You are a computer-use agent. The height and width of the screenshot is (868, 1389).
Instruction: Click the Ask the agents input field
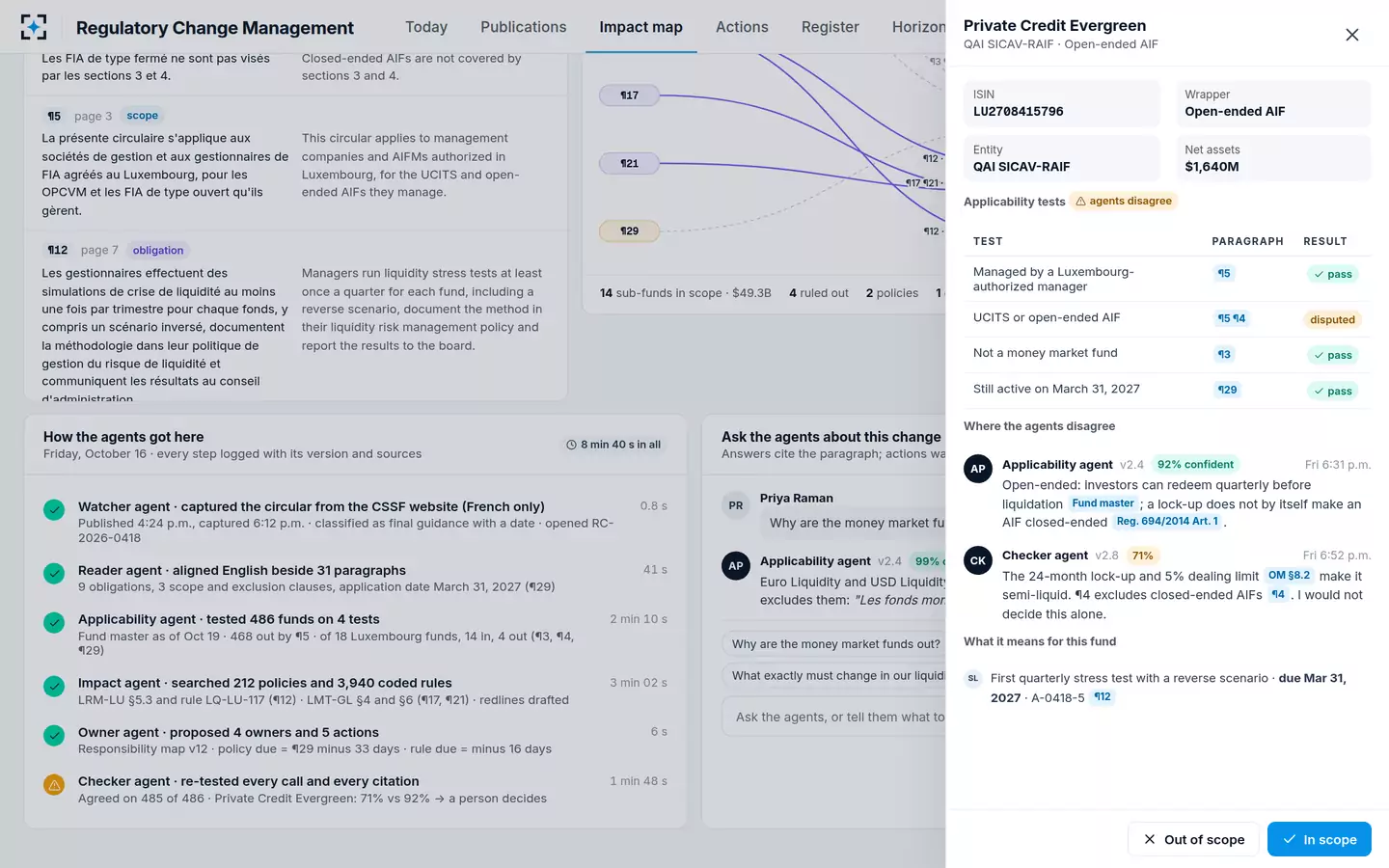point(834,717)
